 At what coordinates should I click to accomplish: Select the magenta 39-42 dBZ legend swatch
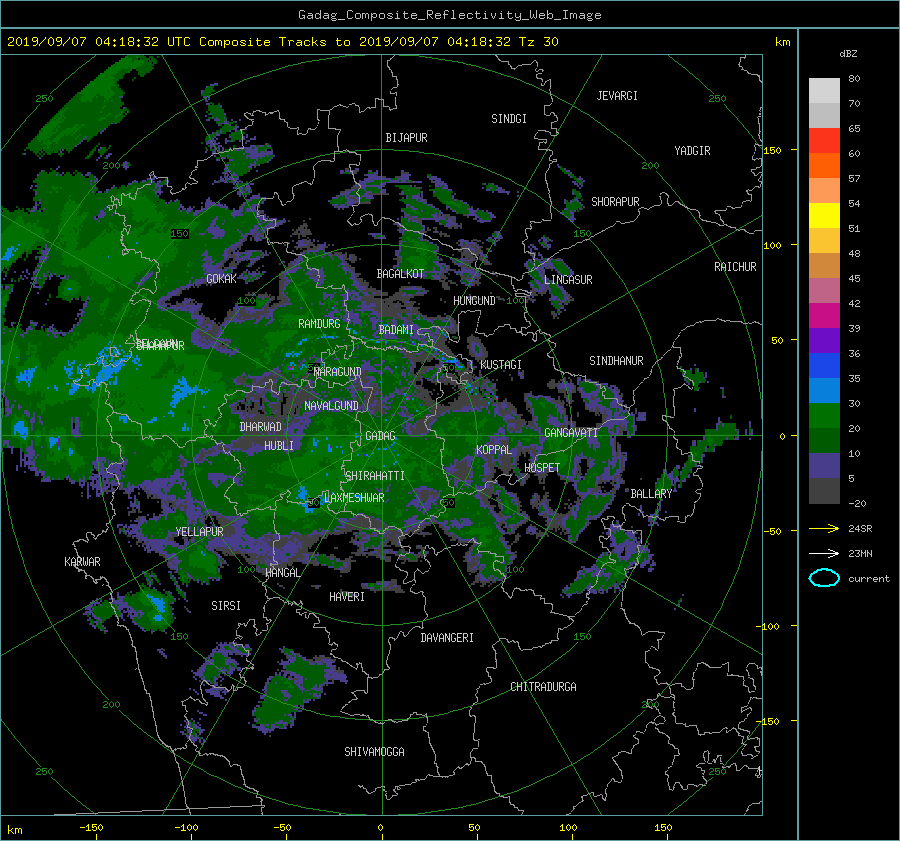tap(824, 316)
